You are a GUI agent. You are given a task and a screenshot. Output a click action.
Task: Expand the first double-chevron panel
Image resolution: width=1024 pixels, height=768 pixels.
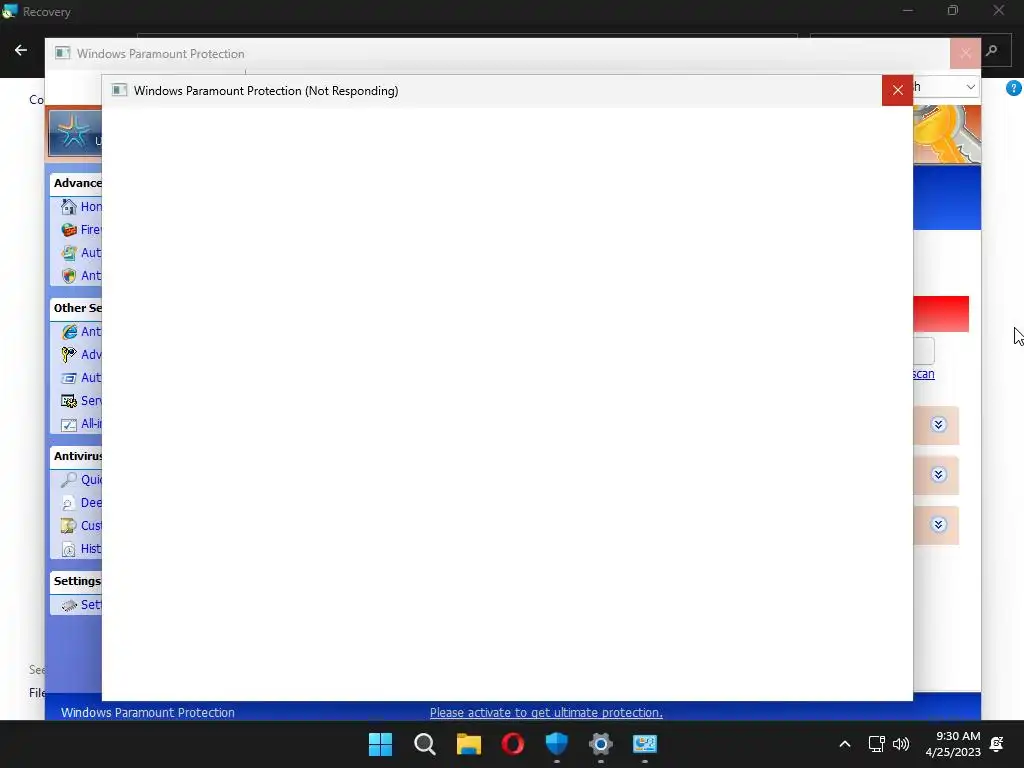(x=938, y=424)
